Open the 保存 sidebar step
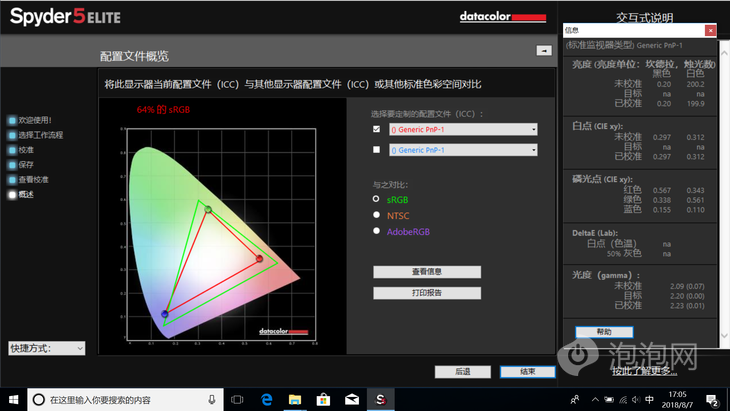This screenshot has width=730, height=411. tap(21, 165)
